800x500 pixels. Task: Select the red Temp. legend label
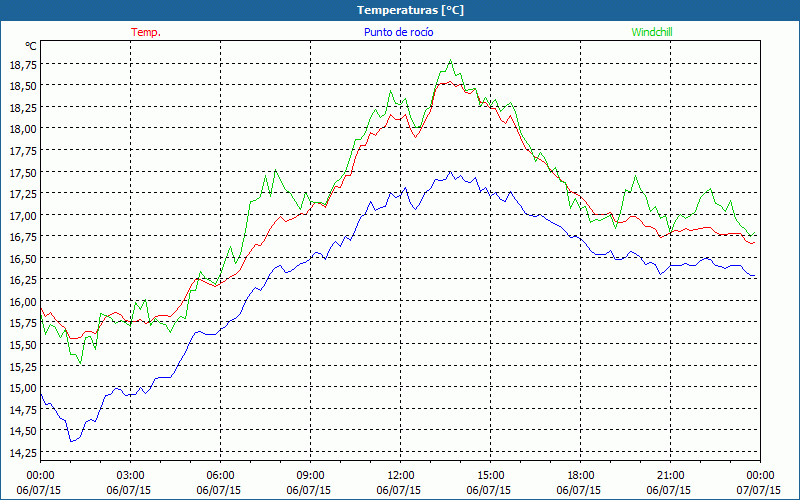146,32
